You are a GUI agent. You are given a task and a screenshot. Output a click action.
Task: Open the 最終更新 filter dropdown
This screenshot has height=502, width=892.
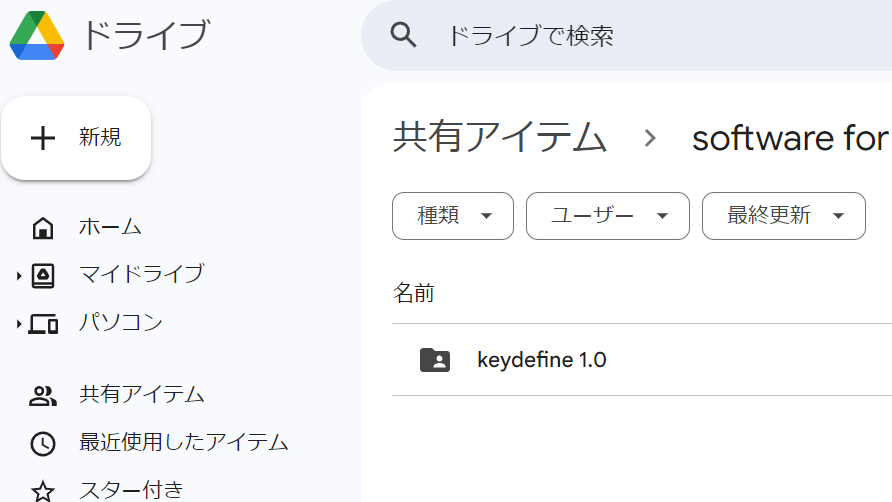pos(783,216)
